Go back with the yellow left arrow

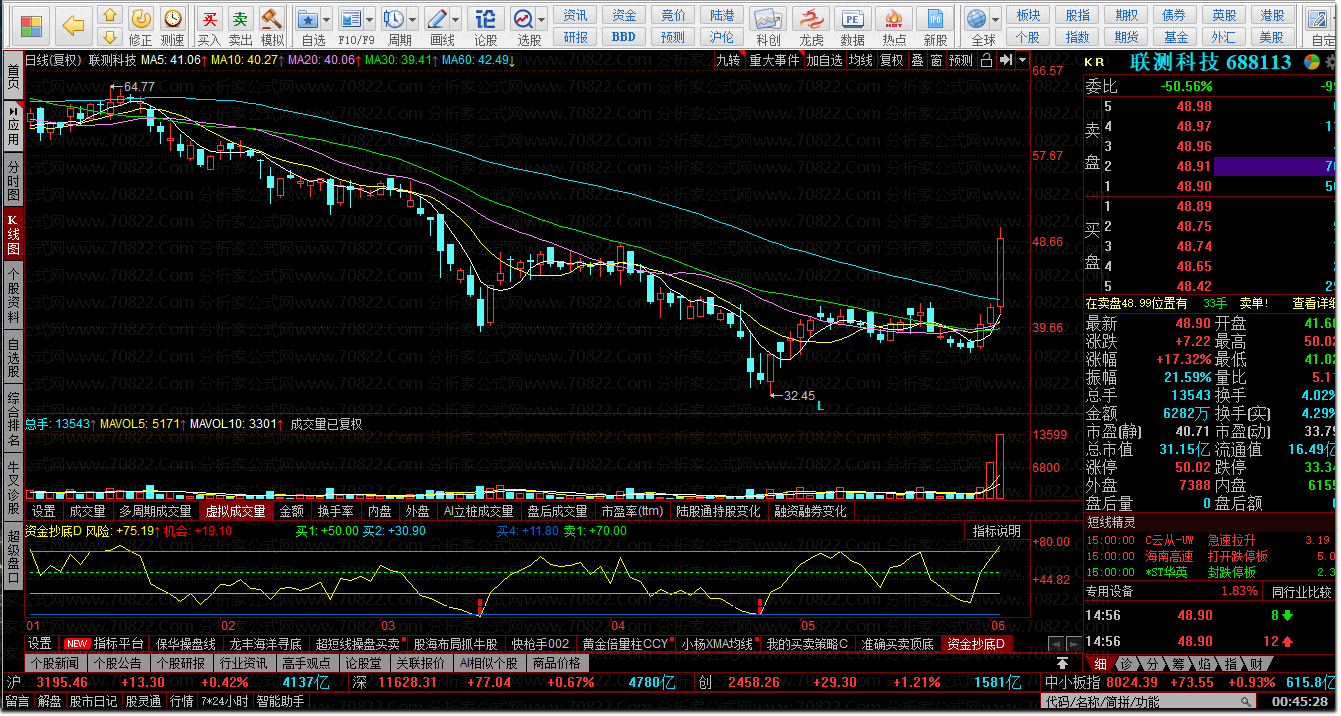[72, 25]
